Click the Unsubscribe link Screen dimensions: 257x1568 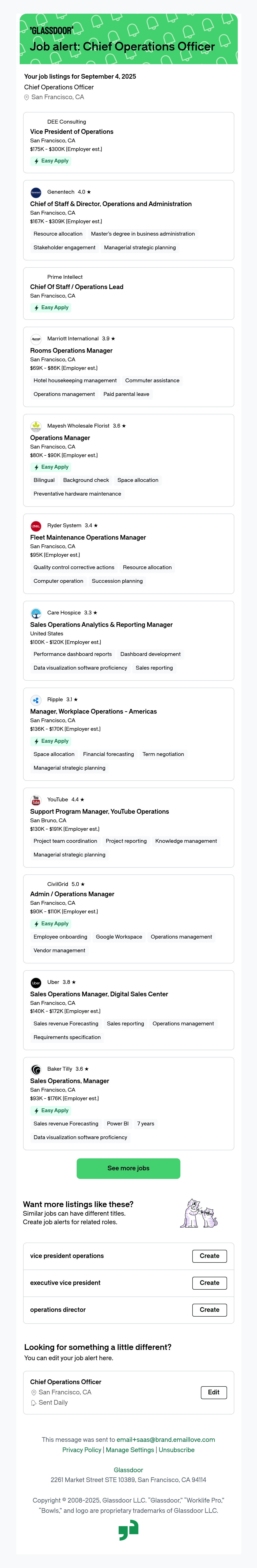[176, 1450]
